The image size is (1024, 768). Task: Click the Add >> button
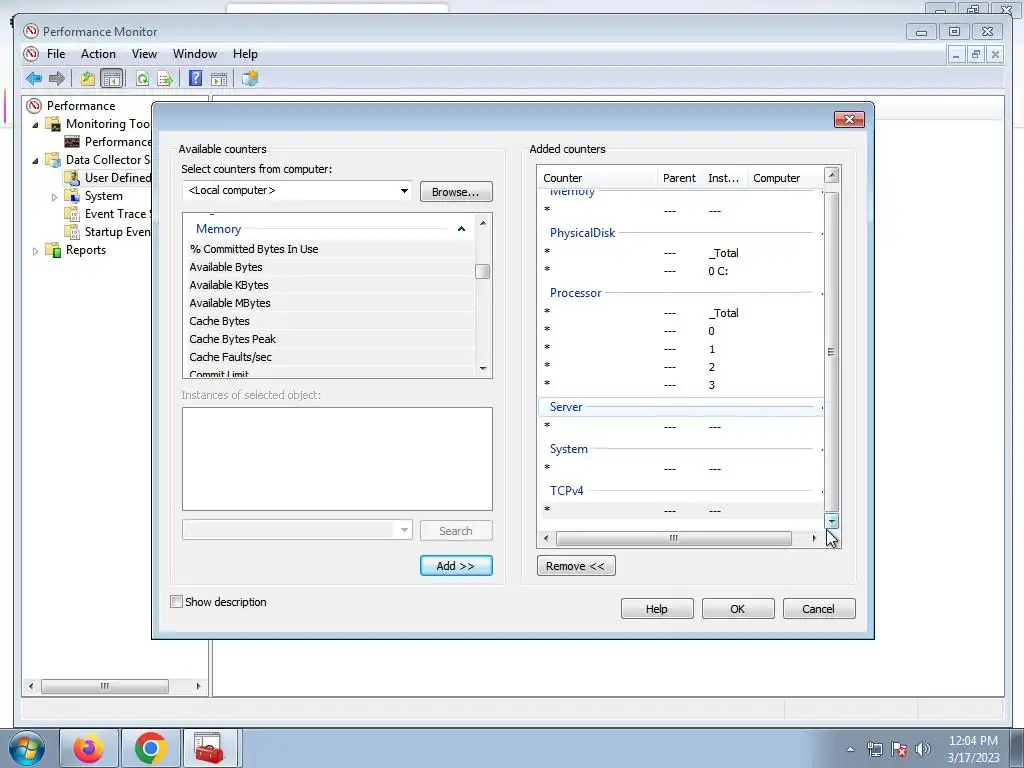456,566
